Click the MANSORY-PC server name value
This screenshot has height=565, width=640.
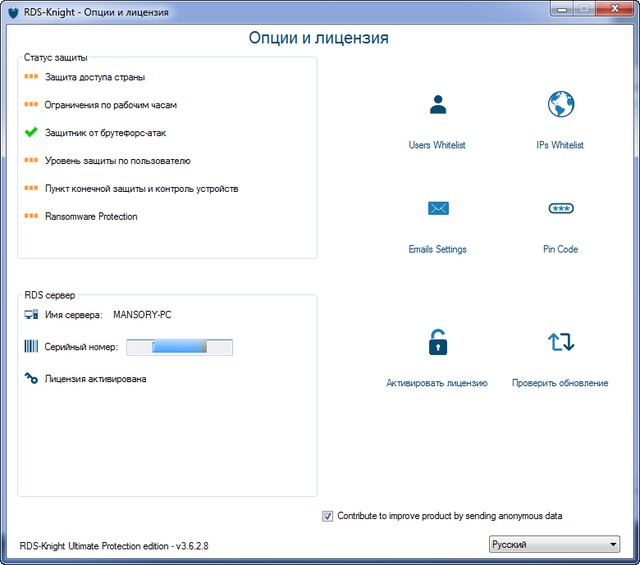click(142, 315)
